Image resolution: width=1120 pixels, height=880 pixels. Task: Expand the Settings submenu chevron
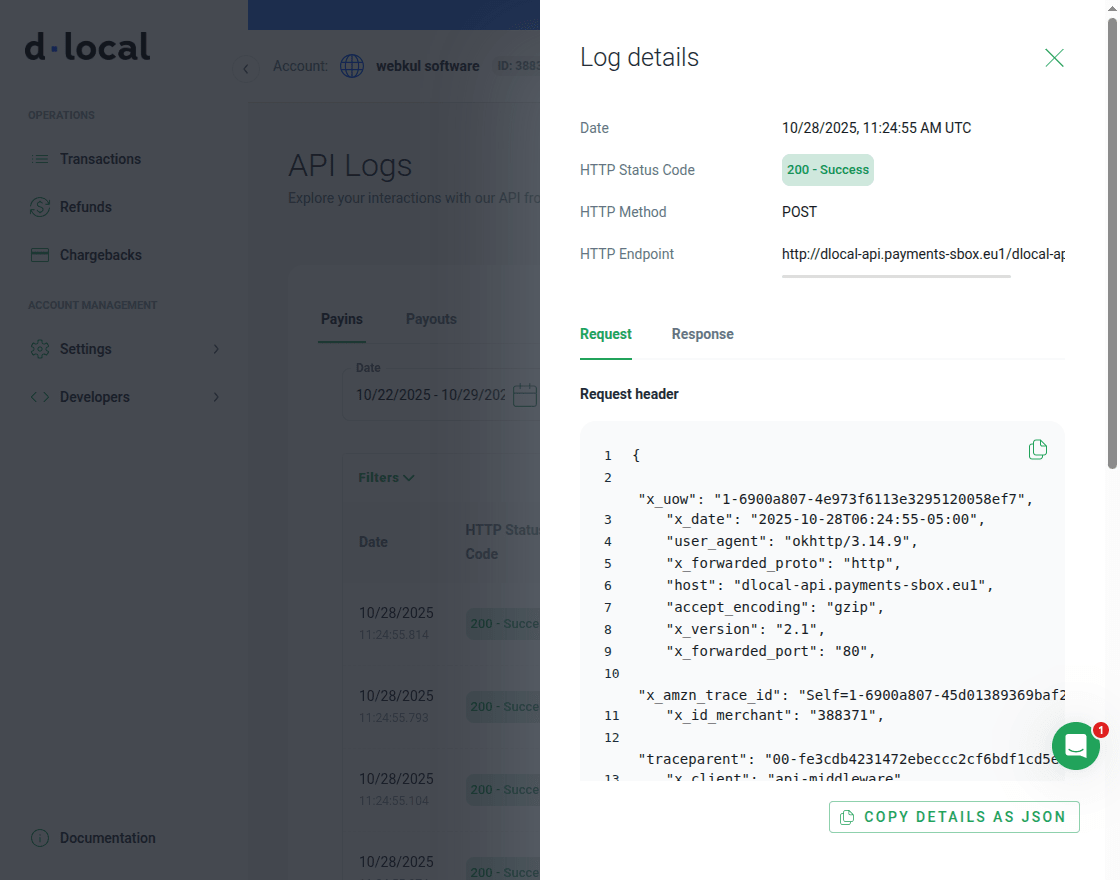point(215,349)
